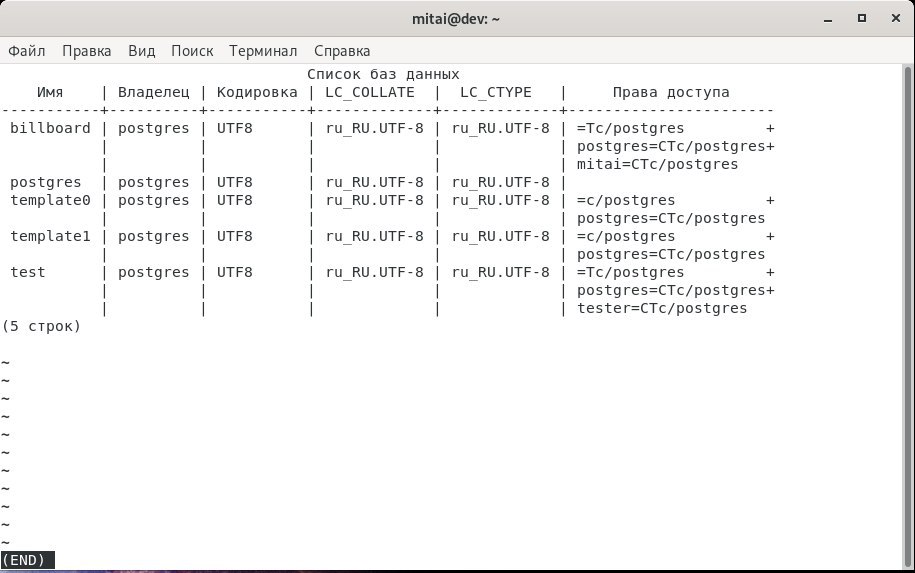Click =c/postgres in template0 row
The image size is (915, 573).
coord(626,200)
